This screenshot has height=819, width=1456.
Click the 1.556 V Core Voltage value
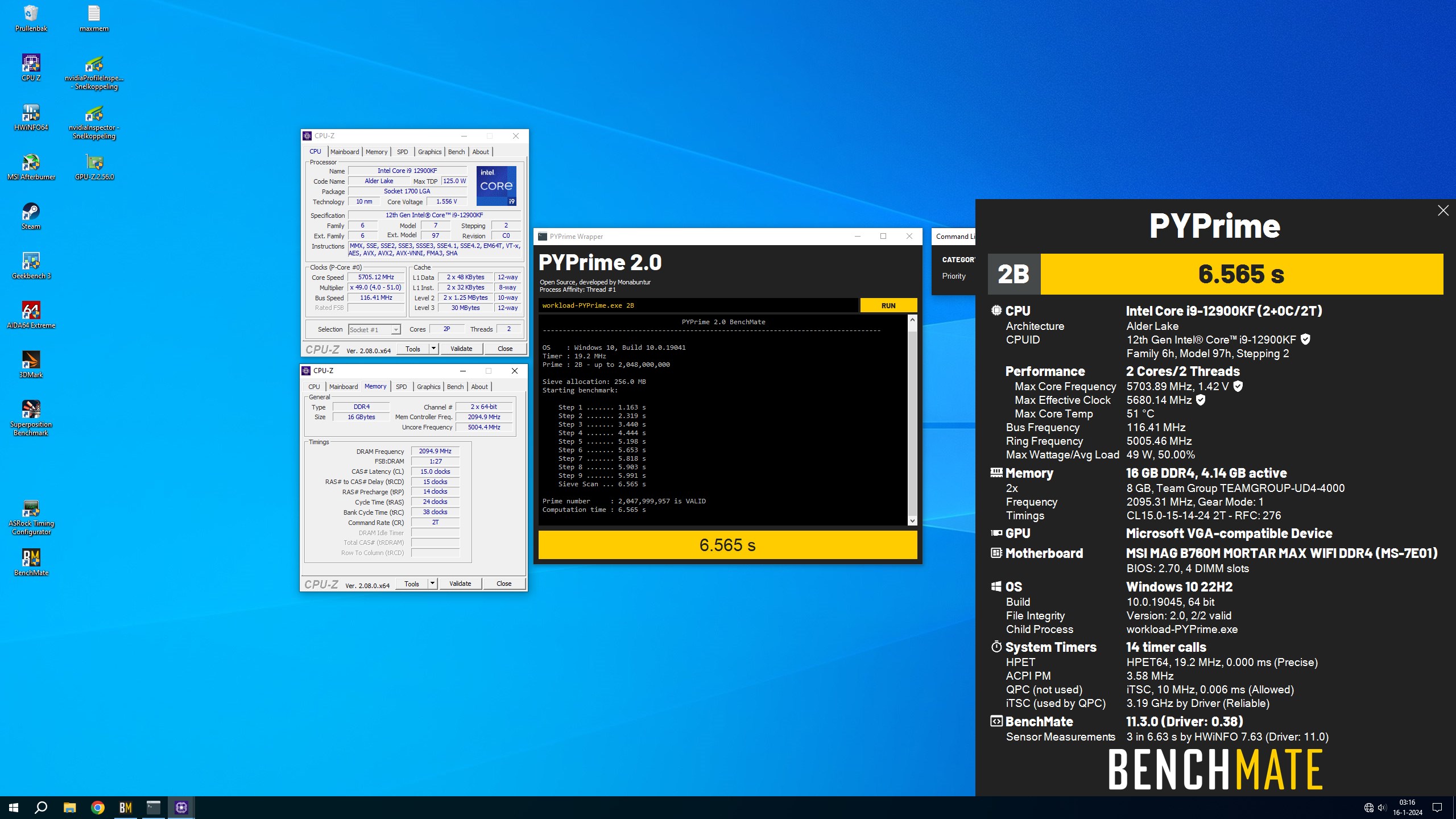click(446, 202)
